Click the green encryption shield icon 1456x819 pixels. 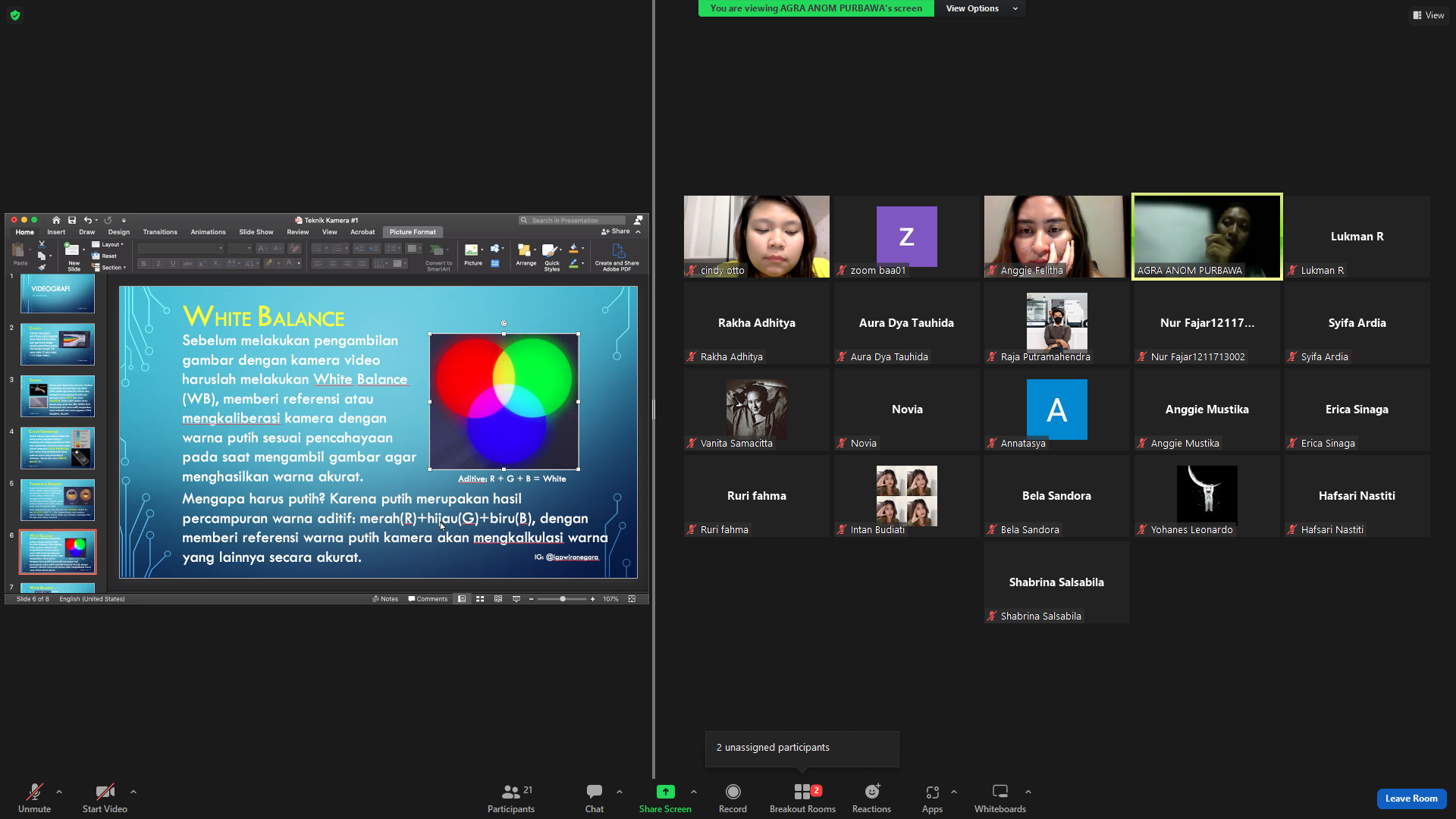[15, 15]
